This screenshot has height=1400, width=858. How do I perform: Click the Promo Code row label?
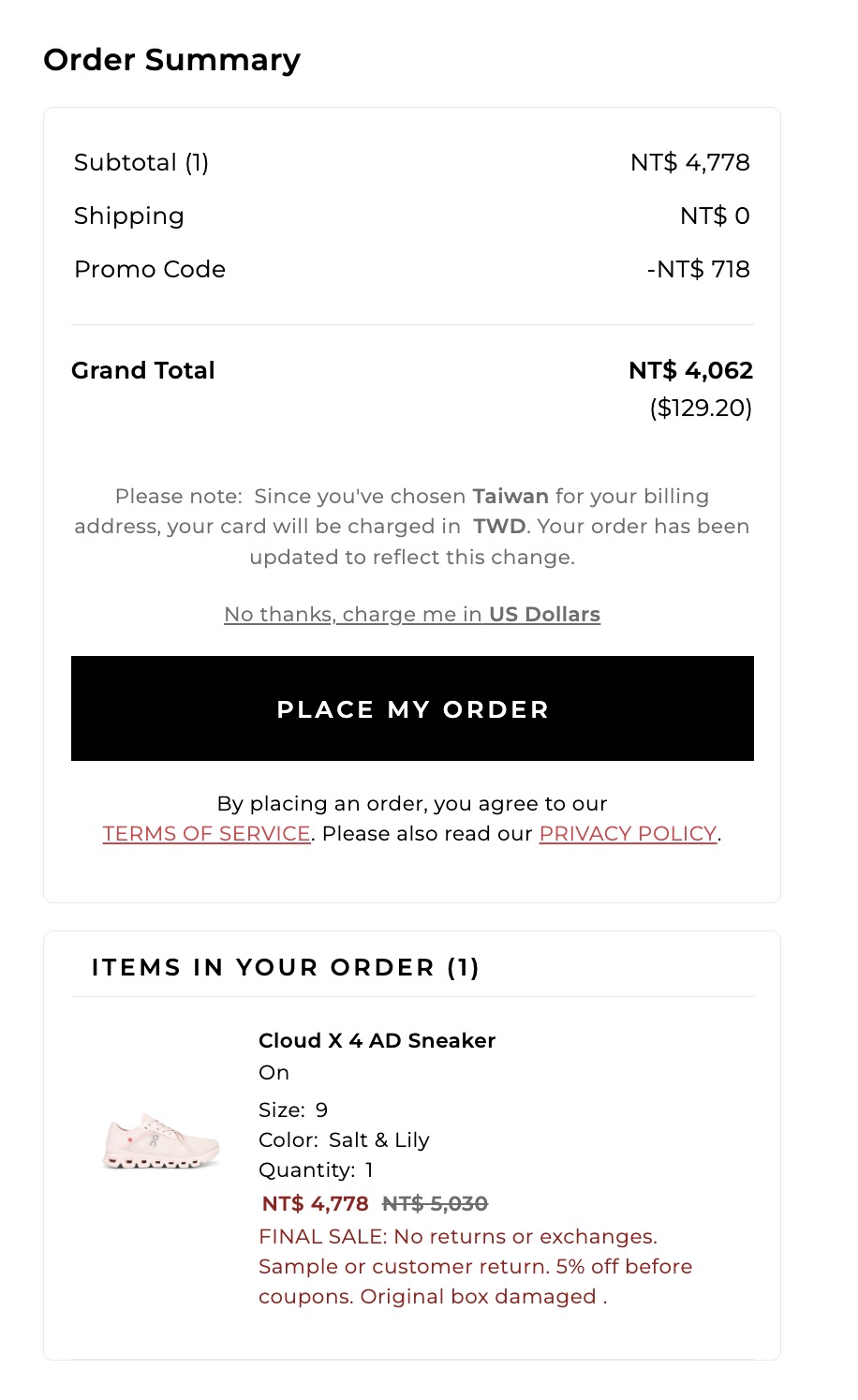click(x=150, y=269)
